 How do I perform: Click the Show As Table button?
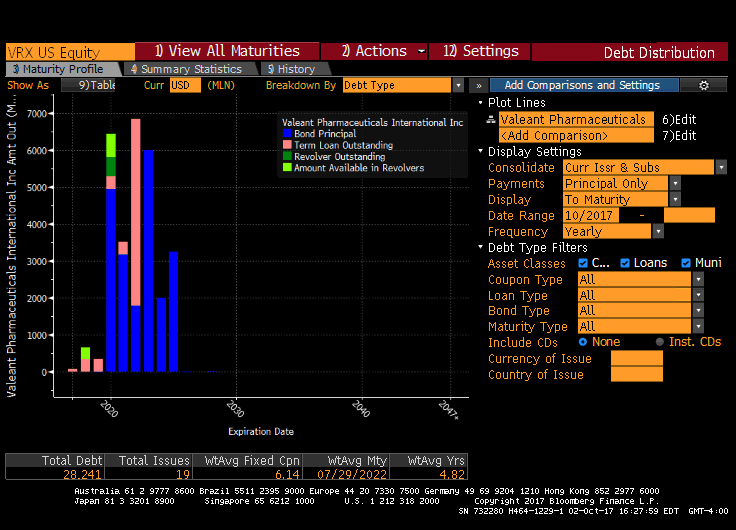coord(89,85)
